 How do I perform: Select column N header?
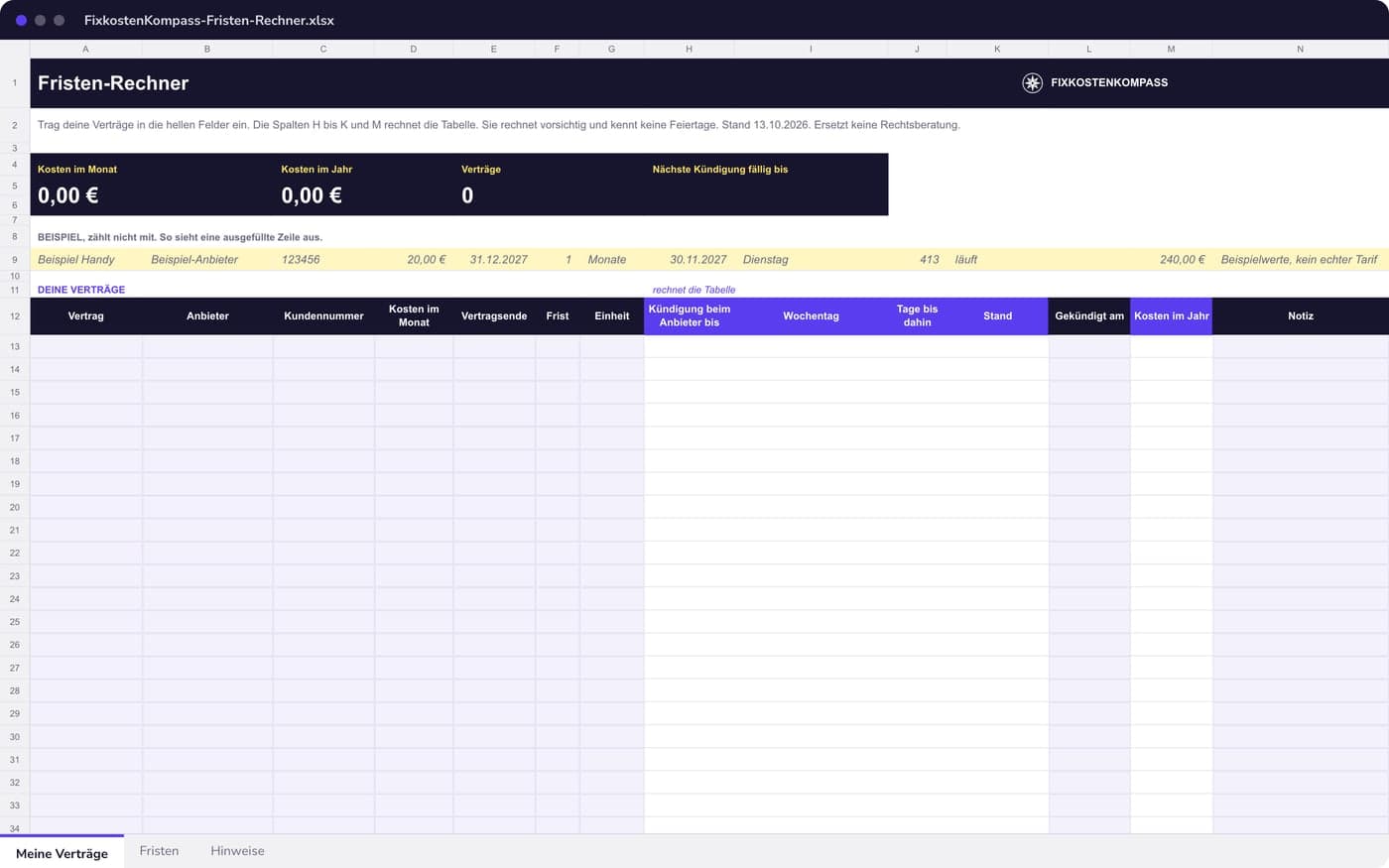pyautogui.click(x=1300, y=49)
